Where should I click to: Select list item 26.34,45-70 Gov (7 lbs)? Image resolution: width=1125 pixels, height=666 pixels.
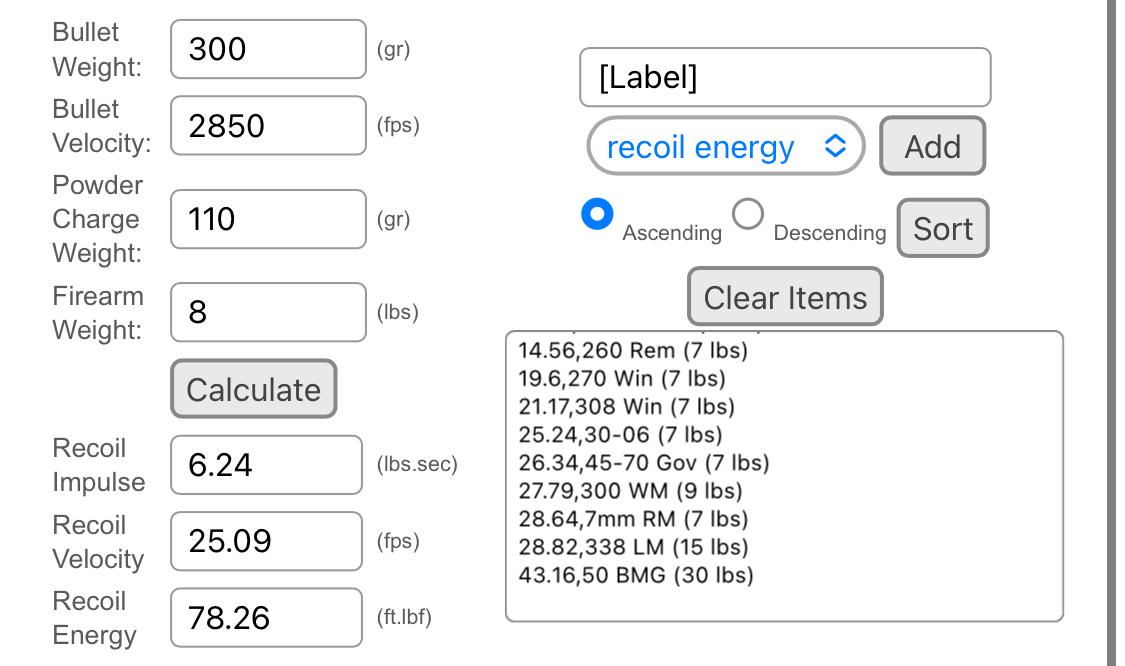pyautogui.click(x=644, y=463)
